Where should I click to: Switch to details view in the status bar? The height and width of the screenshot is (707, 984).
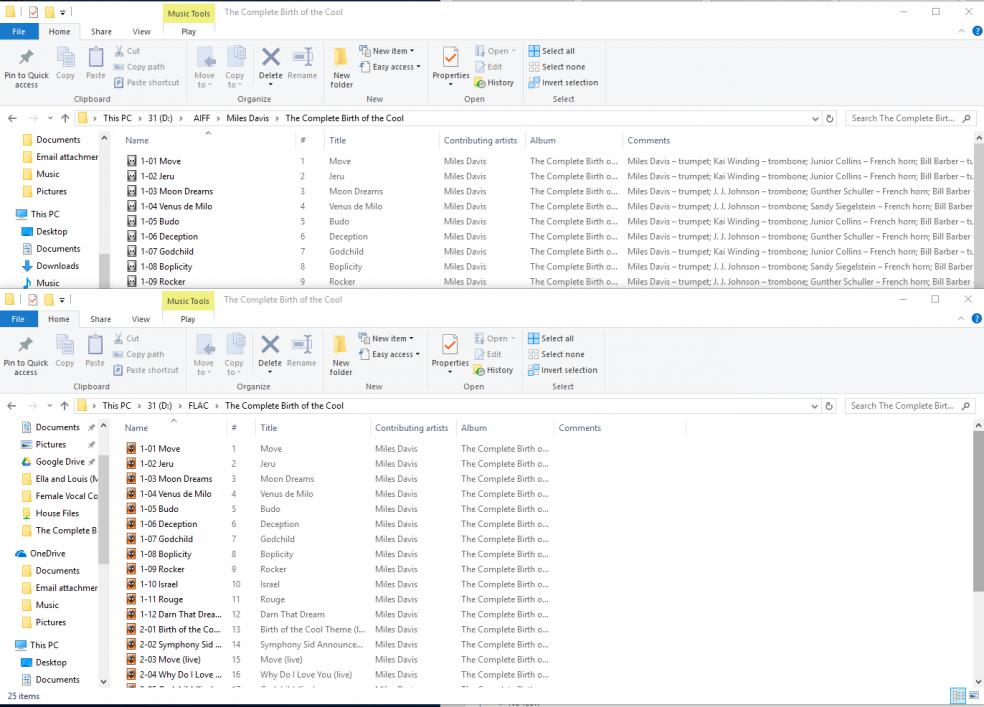coord(957,696)
